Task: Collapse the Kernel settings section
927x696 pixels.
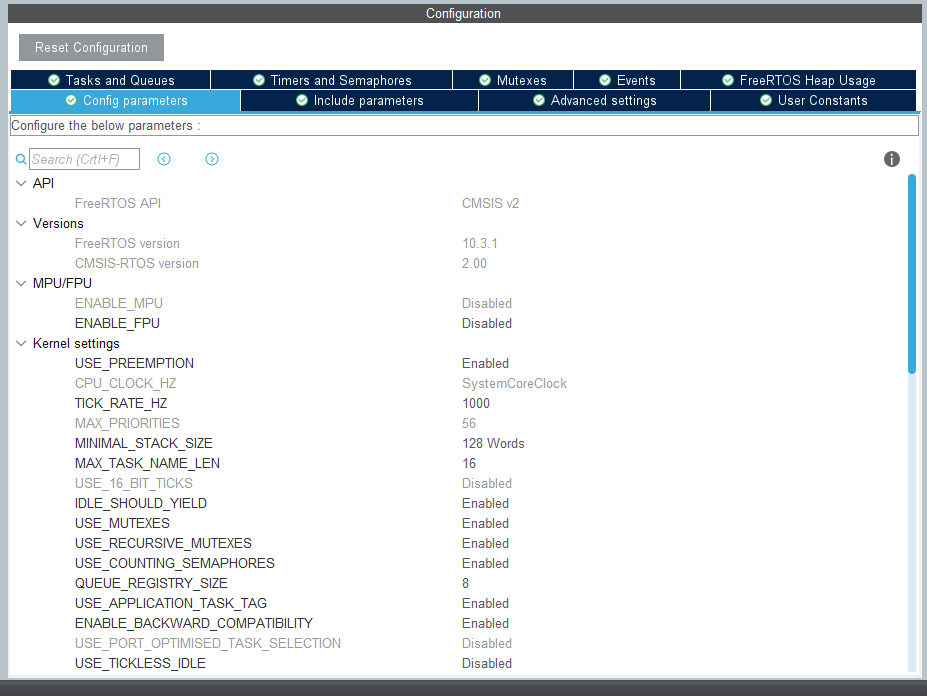Action: point(21,343)
